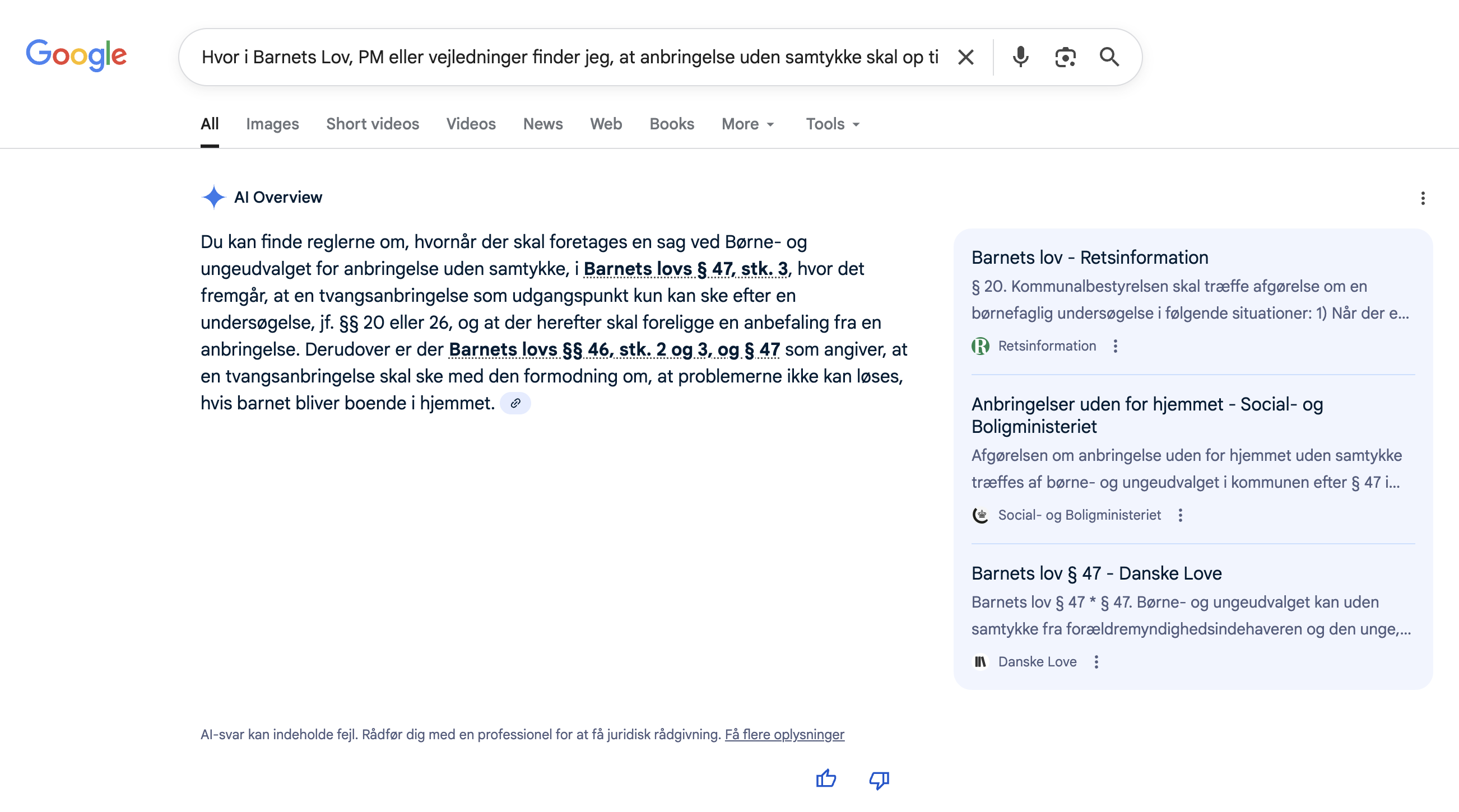Click the Google logo
Viewport: 1459px width, 812px height.
click(76, 55)
